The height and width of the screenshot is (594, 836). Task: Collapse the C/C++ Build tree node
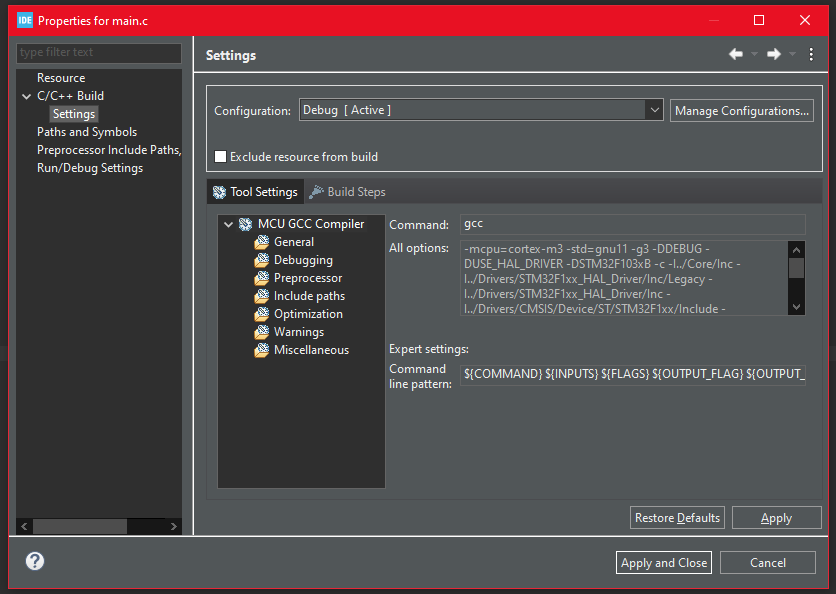pos(26,97)
